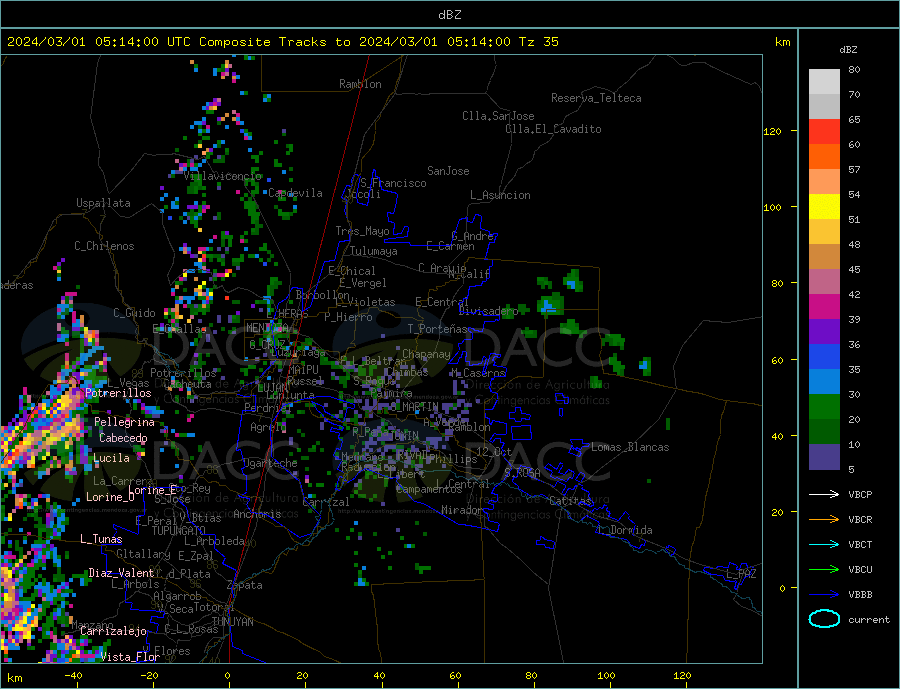Click the 'Mirador' map label
900x689 pixels.
pyautogui.click(x=461, y=510)
